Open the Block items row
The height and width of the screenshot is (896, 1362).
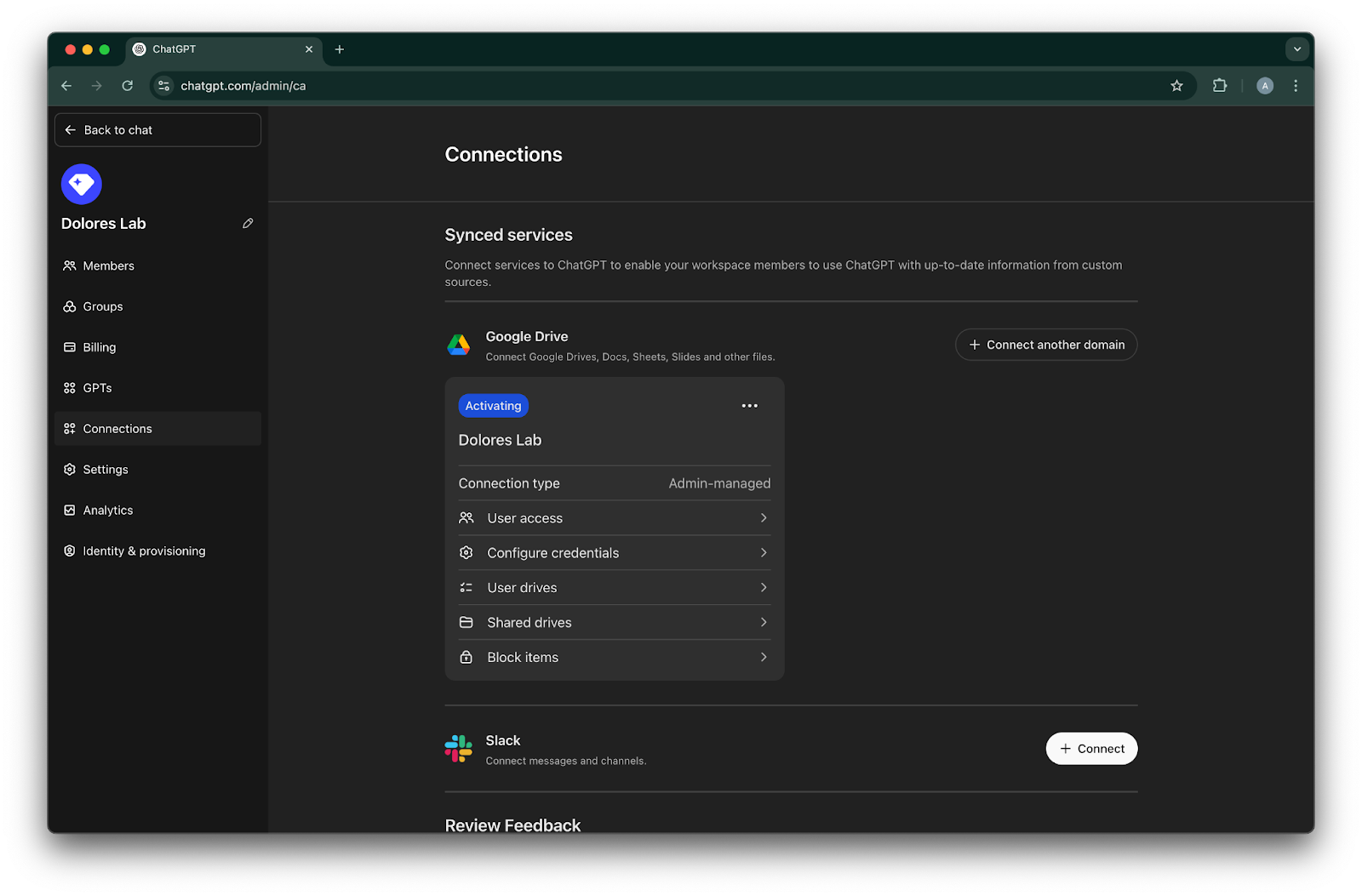[x=615, y=658]
